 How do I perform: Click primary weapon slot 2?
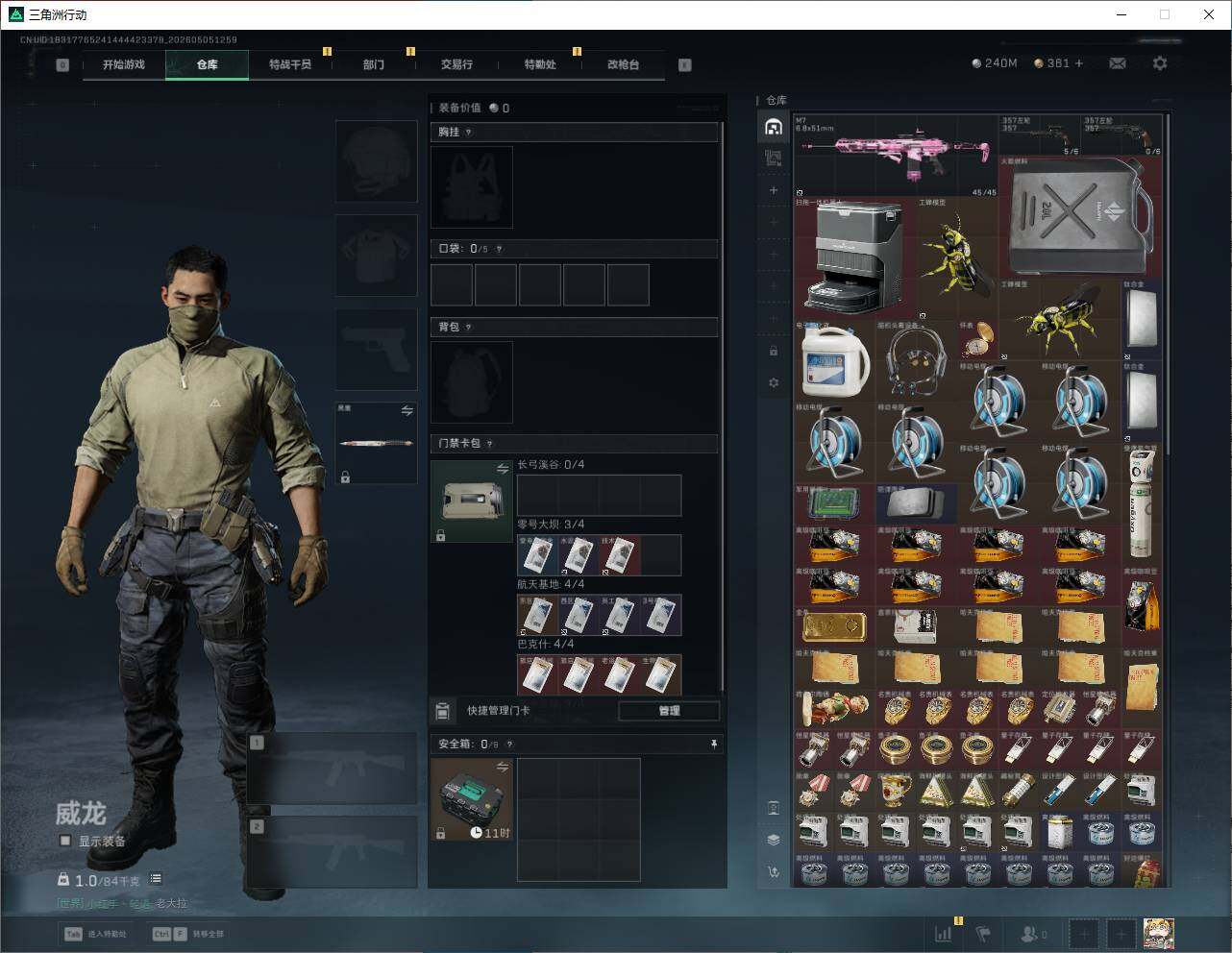(x=332, y=853)
